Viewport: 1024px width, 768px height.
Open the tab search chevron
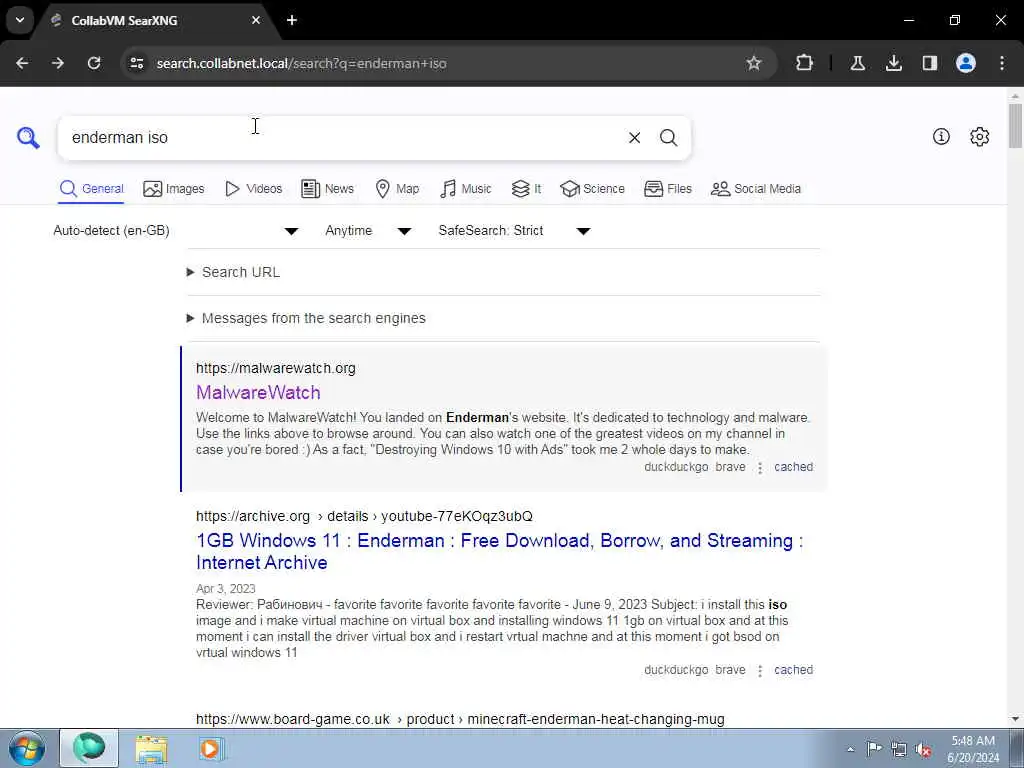point(20,20)
